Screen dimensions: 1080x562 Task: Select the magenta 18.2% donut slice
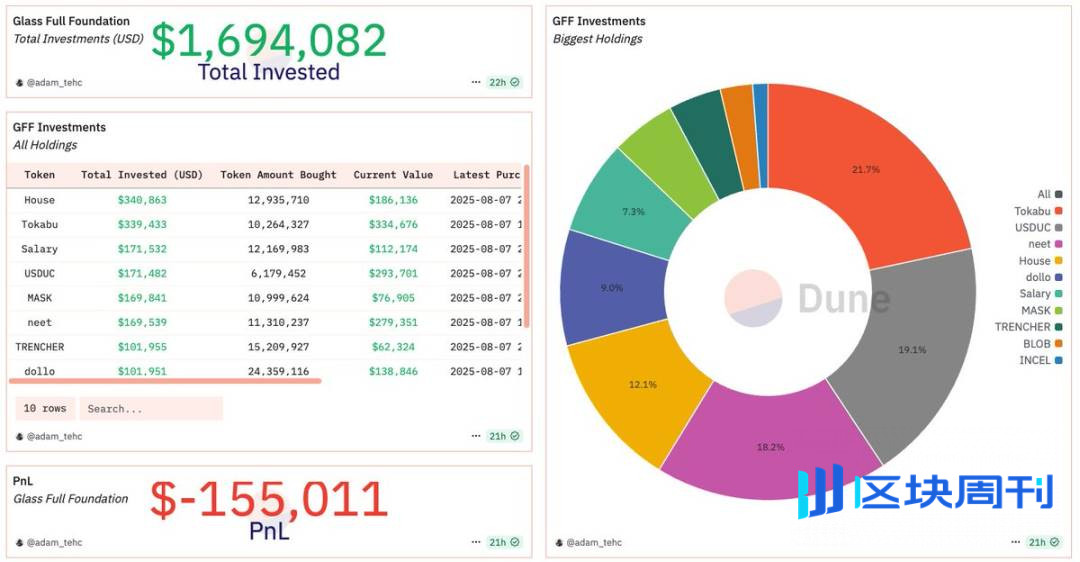tap(771, 447)
